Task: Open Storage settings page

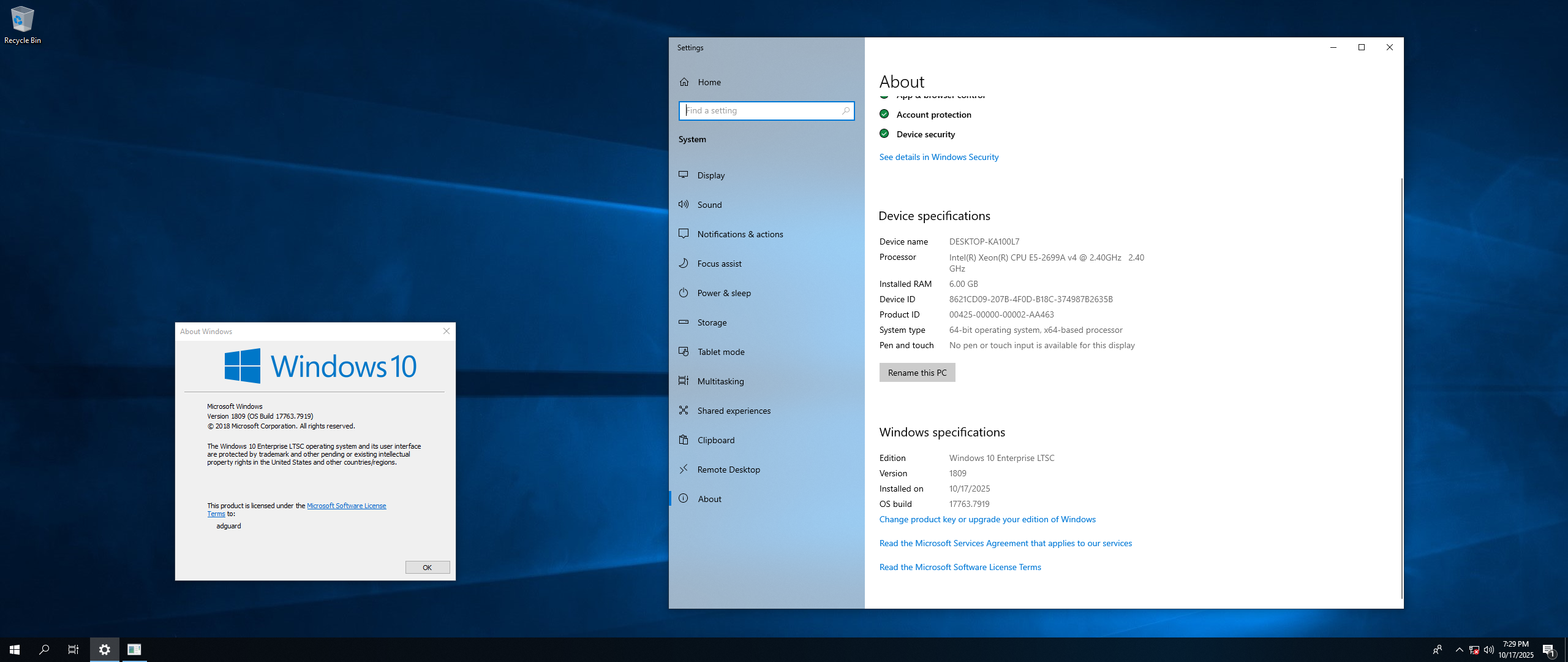Action: coord(712,322)
